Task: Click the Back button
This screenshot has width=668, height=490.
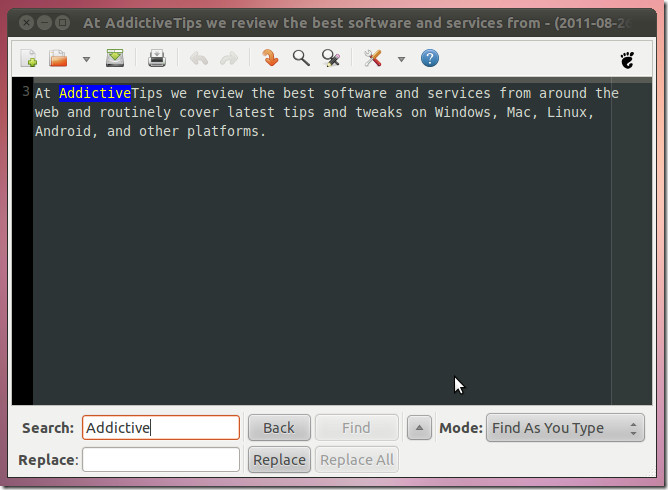Action: coord(279,427)
